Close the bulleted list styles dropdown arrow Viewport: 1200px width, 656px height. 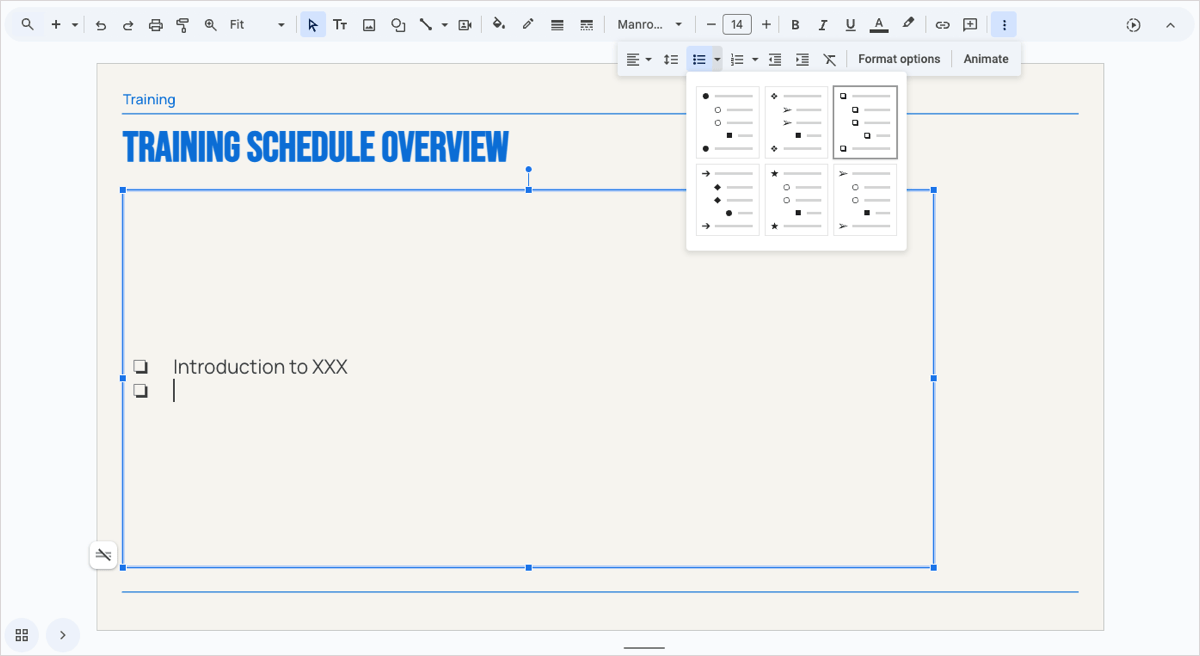click(x=717, y=60)
